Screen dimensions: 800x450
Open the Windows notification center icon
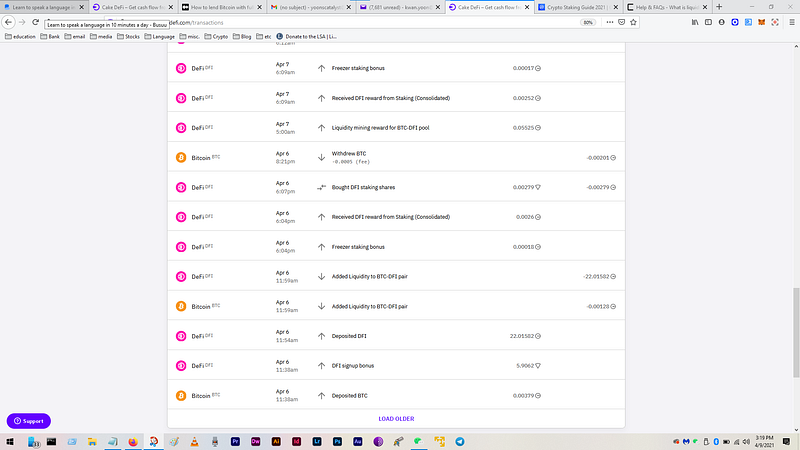click(786, 441)
